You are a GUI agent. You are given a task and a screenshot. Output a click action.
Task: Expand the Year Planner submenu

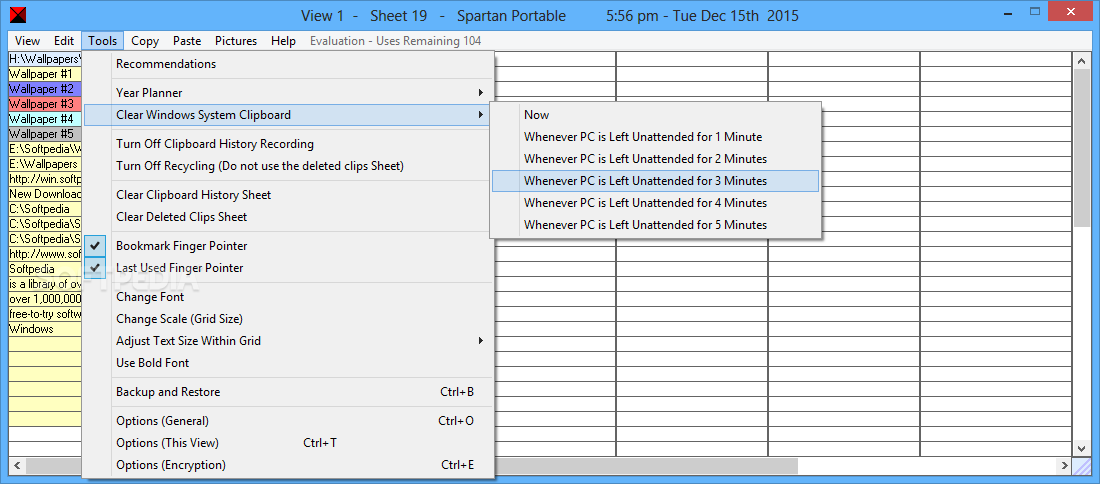286,93
